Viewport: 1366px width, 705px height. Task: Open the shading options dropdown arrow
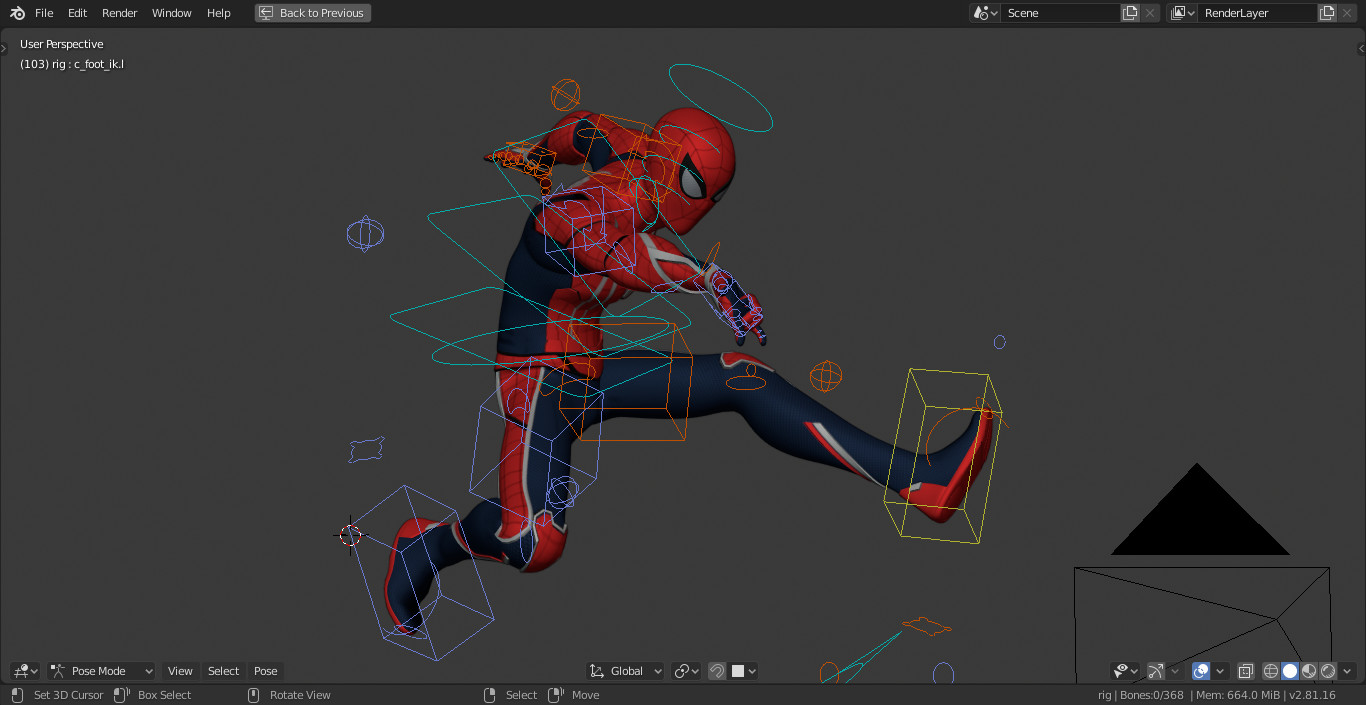(x=1347, y=671)
